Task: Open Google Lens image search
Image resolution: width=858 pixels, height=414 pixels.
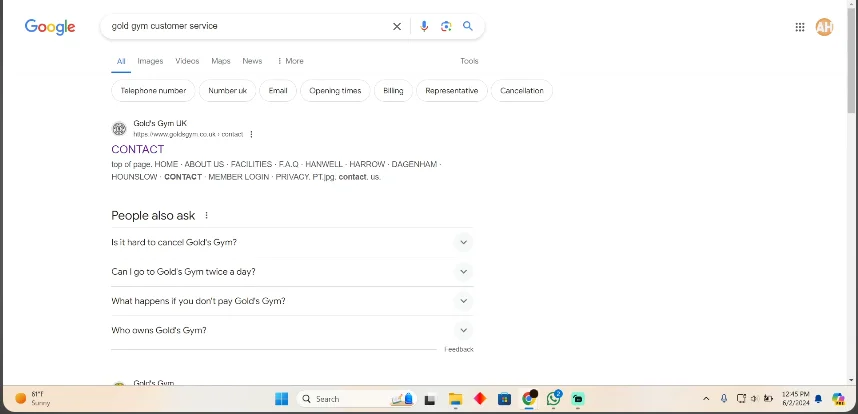Action: pyautogui.click(x=446, y=26)
